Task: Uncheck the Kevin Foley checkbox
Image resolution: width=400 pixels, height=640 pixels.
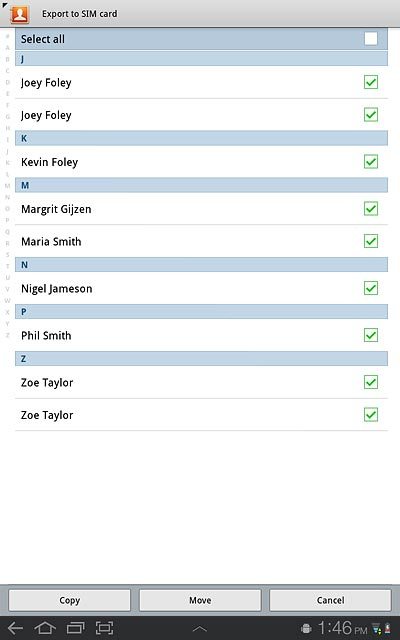Action: pyautogui.click(x=371, y=162)
